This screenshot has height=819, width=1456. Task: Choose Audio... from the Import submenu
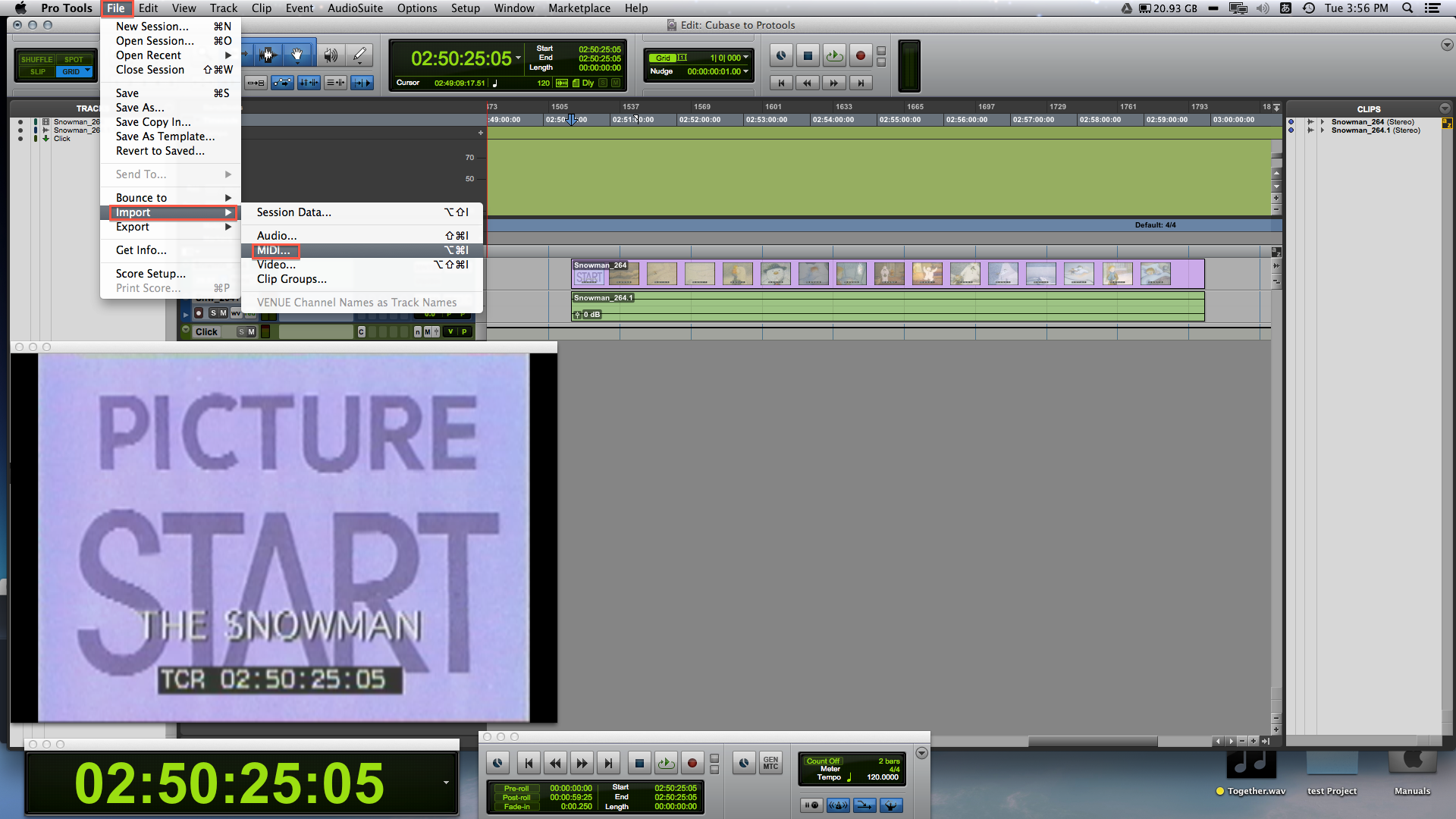pyautogui.click(x=362, y=236)
